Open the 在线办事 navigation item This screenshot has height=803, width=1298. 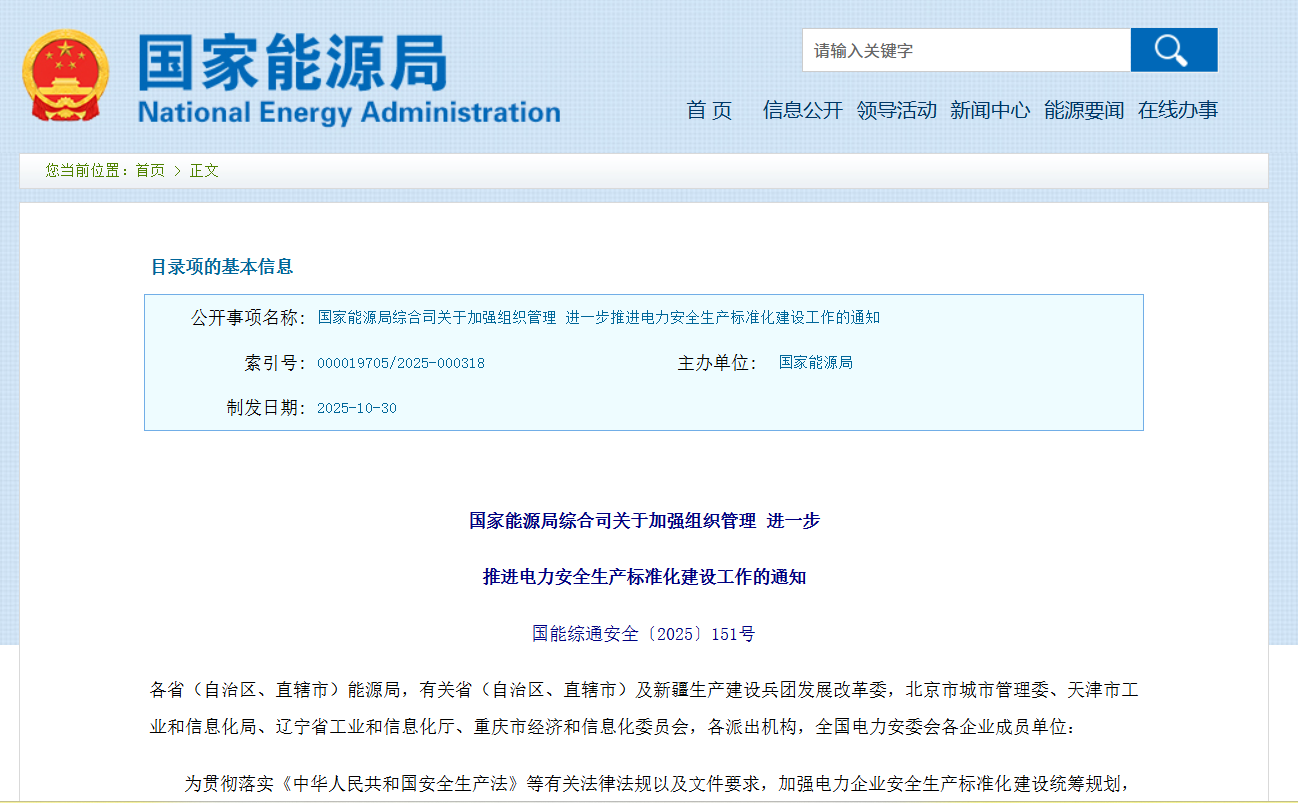(1177, 110)
